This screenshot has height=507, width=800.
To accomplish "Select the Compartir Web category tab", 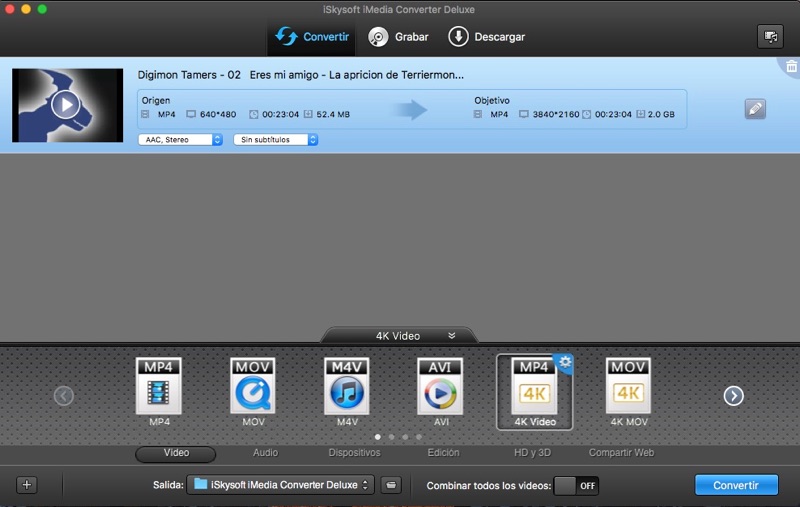I will click(621, 453).
